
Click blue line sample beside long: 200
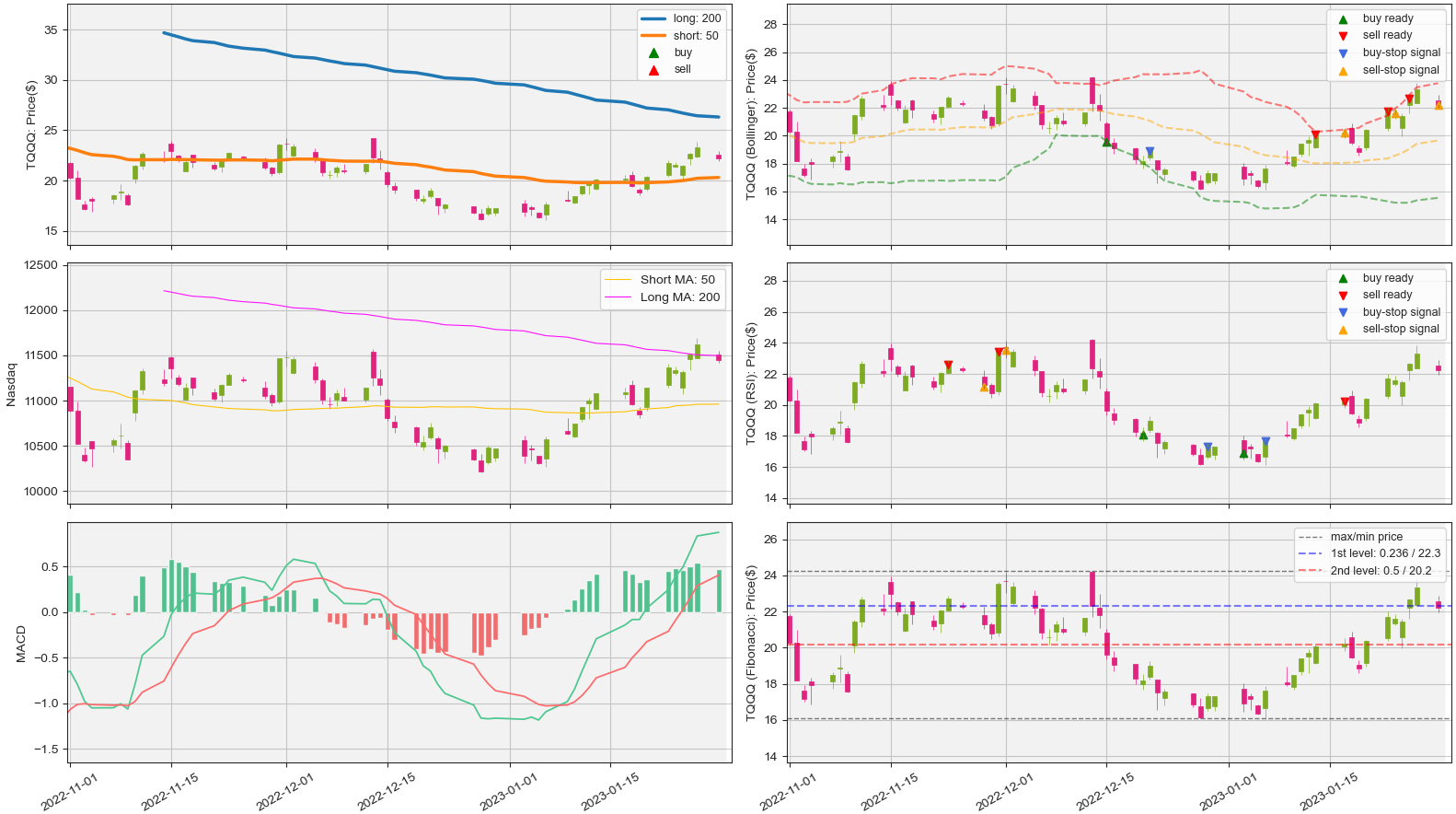654,18
